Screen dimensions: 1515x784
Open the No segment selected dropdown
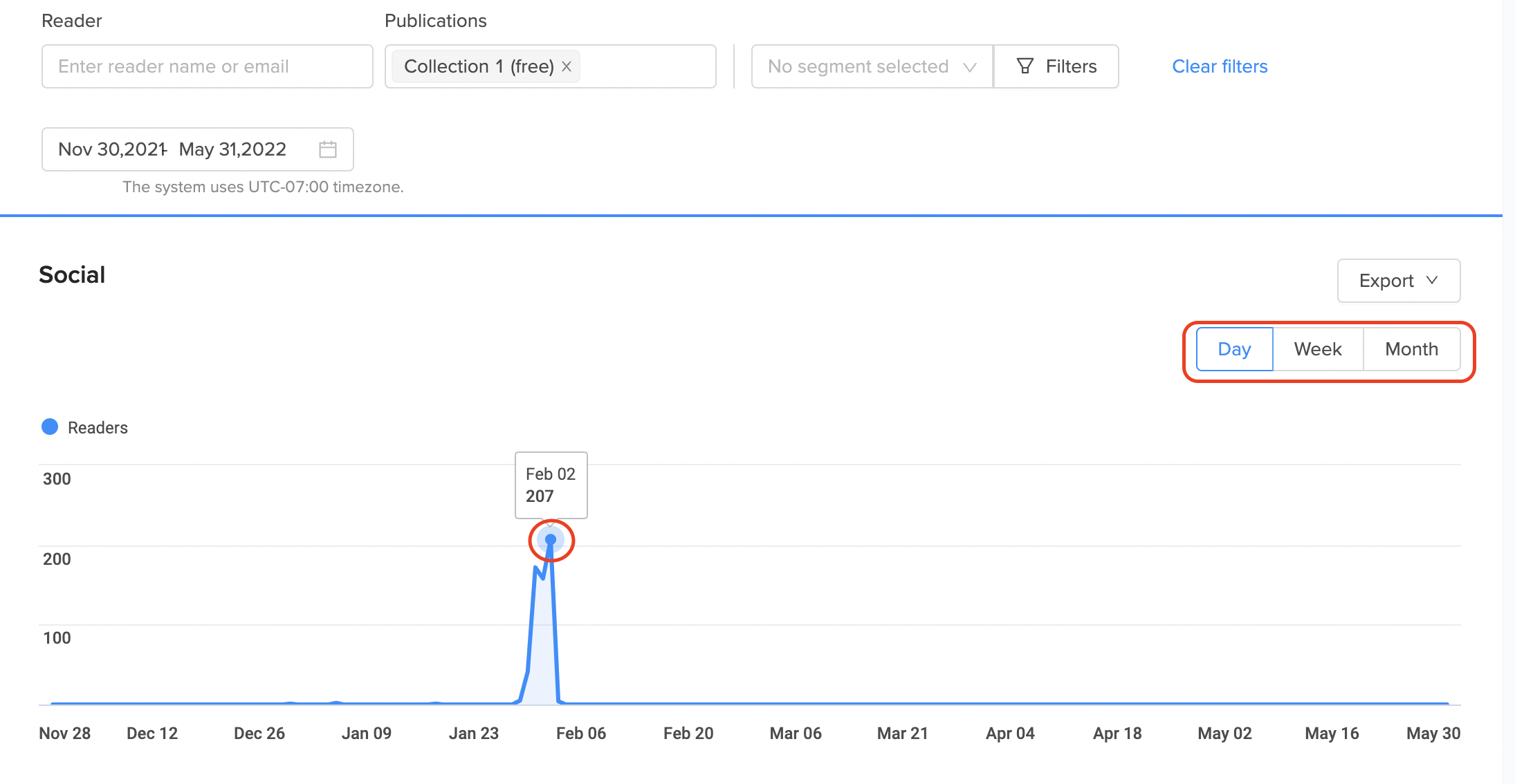(x=858, y=66)
